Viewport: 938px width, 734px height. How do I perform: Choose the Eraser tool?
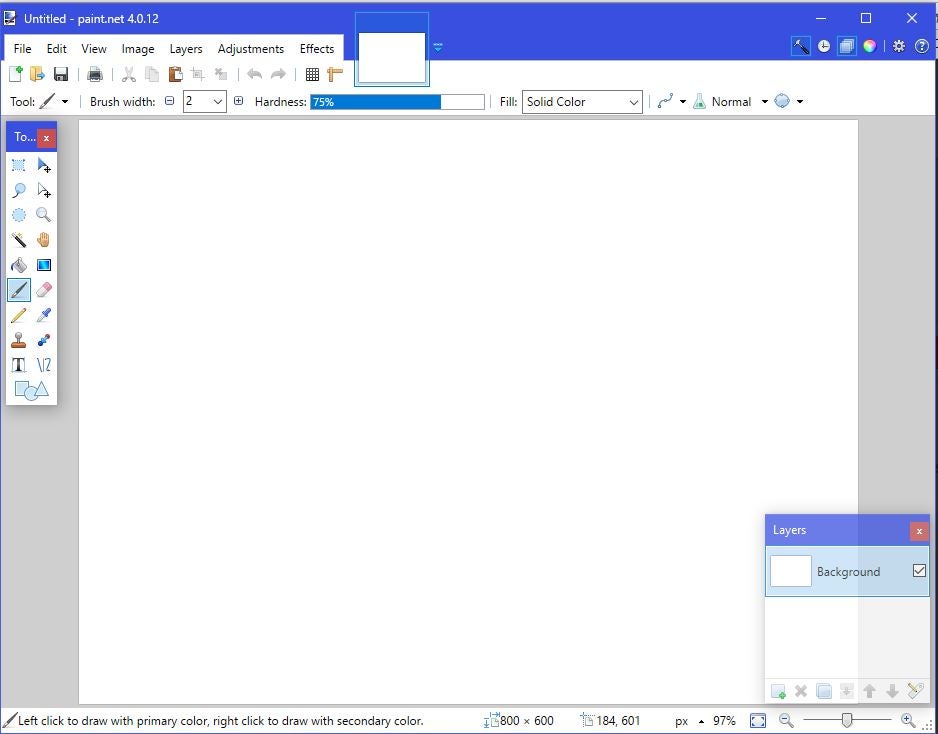pos(44,290)
